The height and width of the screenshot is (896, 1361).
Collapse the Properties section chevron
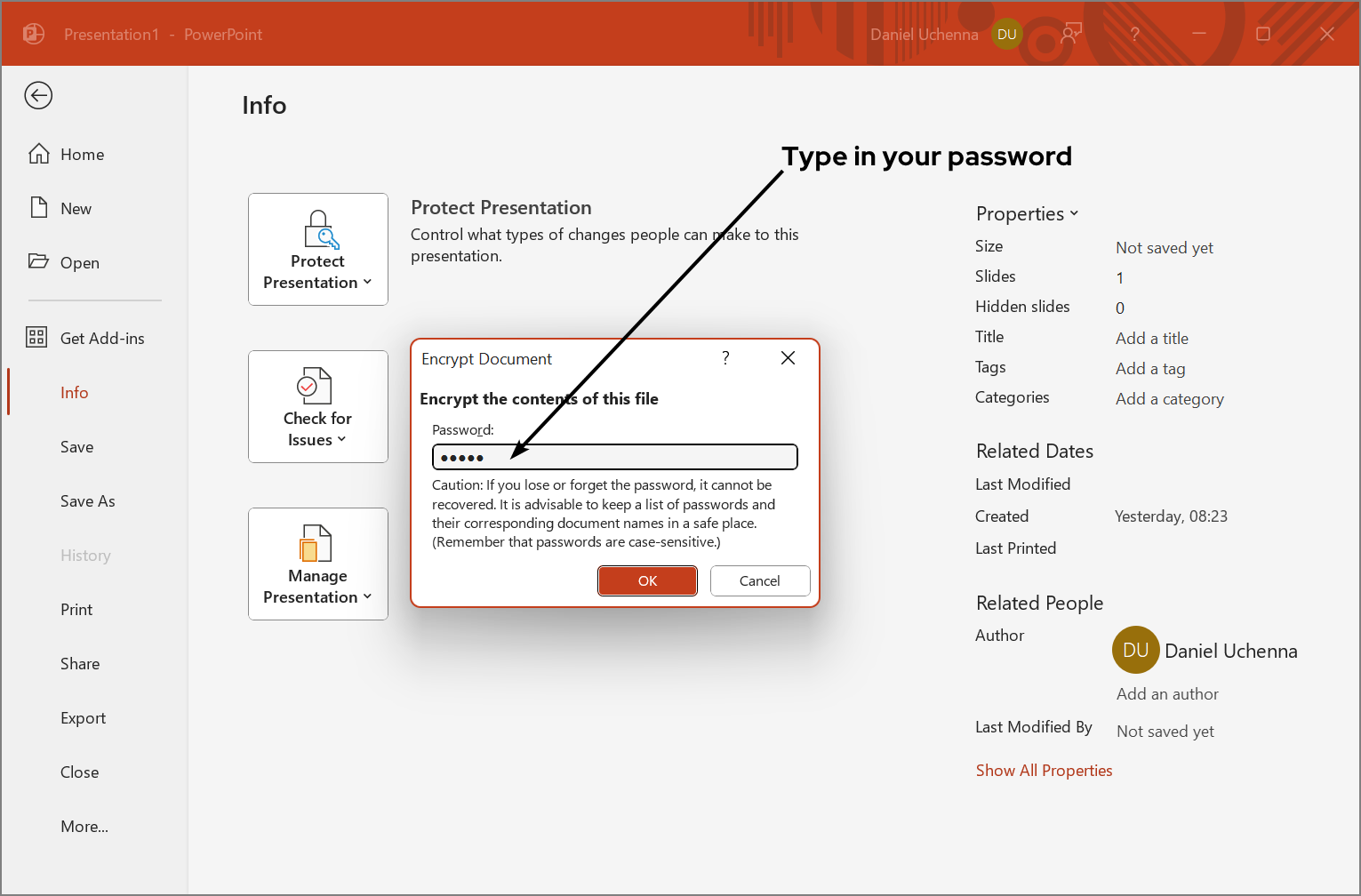click(x=1075, y=212)
